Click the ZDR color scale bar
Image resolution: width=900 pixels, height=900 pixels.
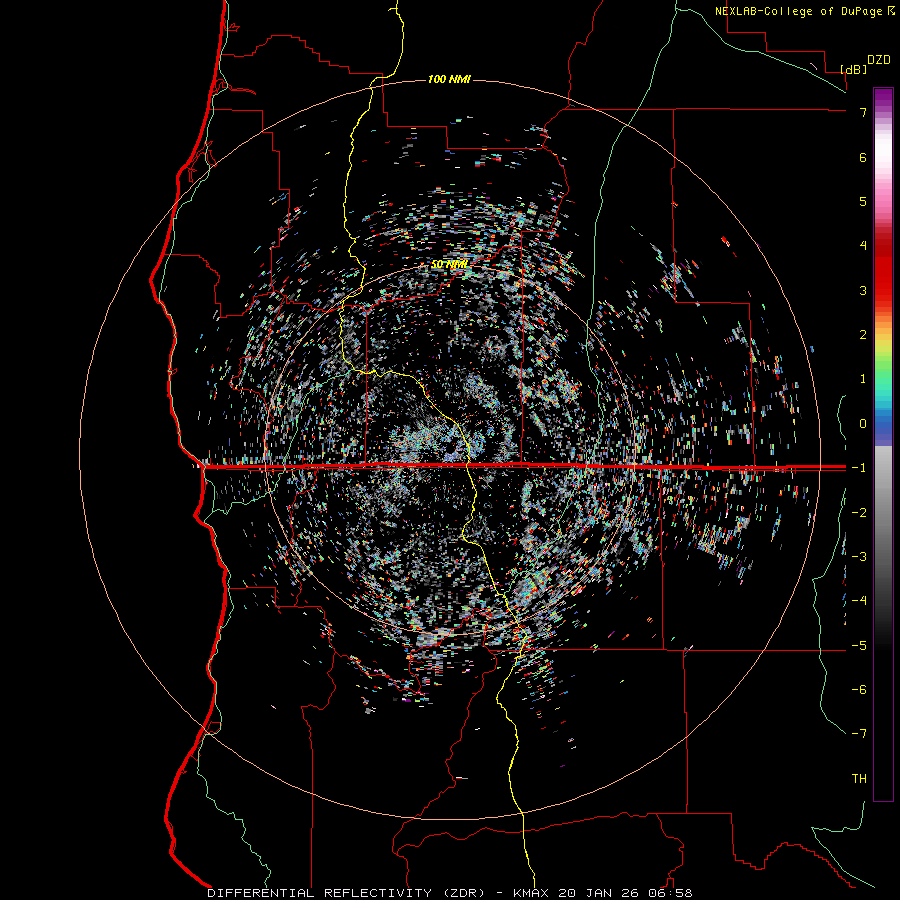pos(883,444)
